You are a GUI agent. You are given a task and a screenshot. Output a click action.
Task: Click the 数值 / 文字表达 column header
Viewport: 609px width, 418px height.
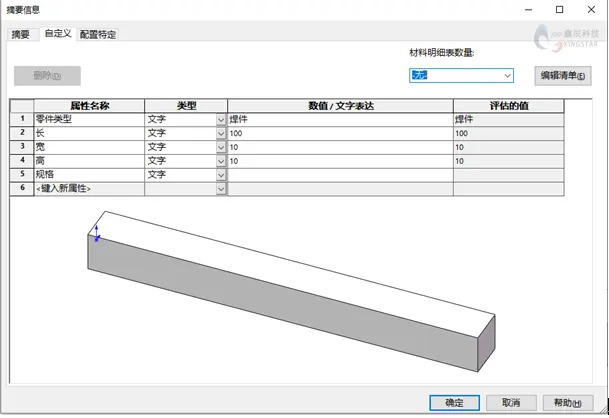click(340, 106)
